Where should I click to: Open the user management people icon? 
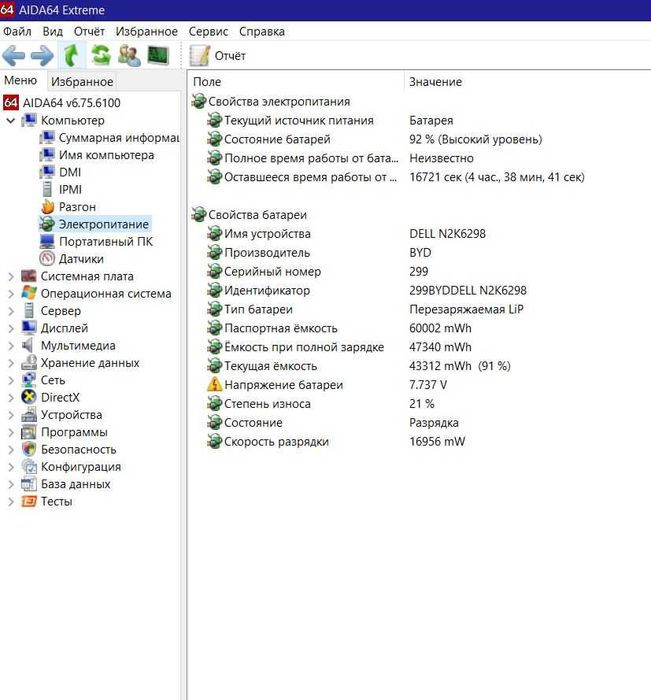click(x=129, y=55)
